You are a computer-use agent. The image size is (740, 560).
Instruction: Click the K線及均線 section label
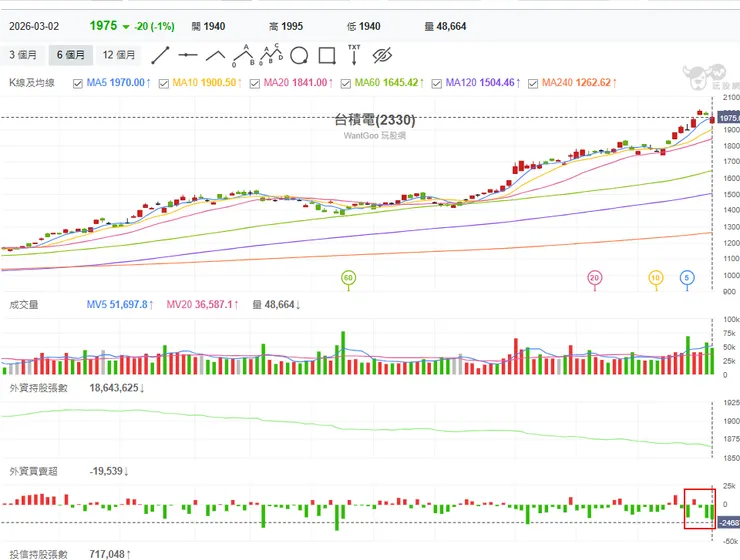tap(32, 83)
